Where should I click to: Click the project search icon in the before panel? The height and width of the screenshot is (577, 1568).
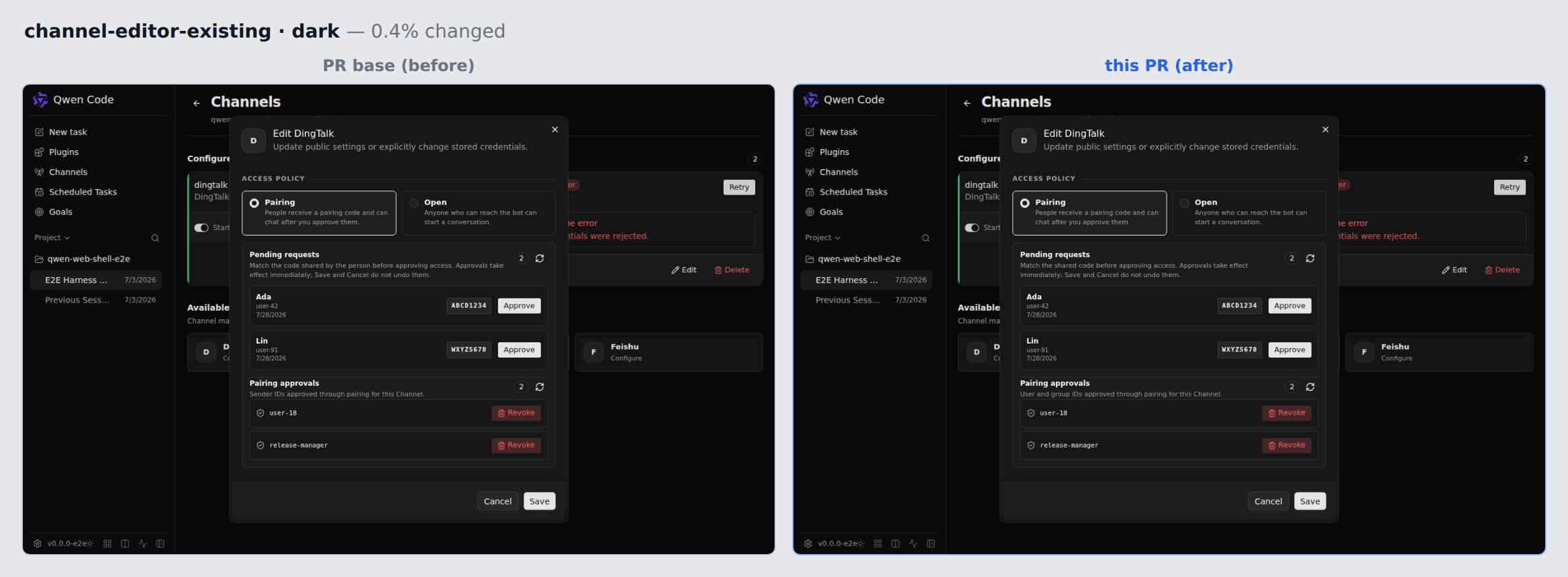155,238
